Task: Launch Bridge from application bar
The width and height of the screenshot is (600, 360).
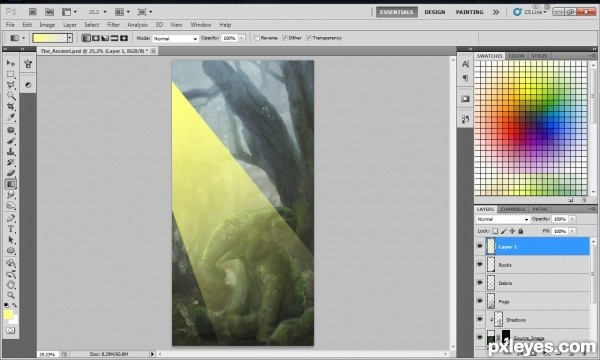Action: click(x=33, y=12)
